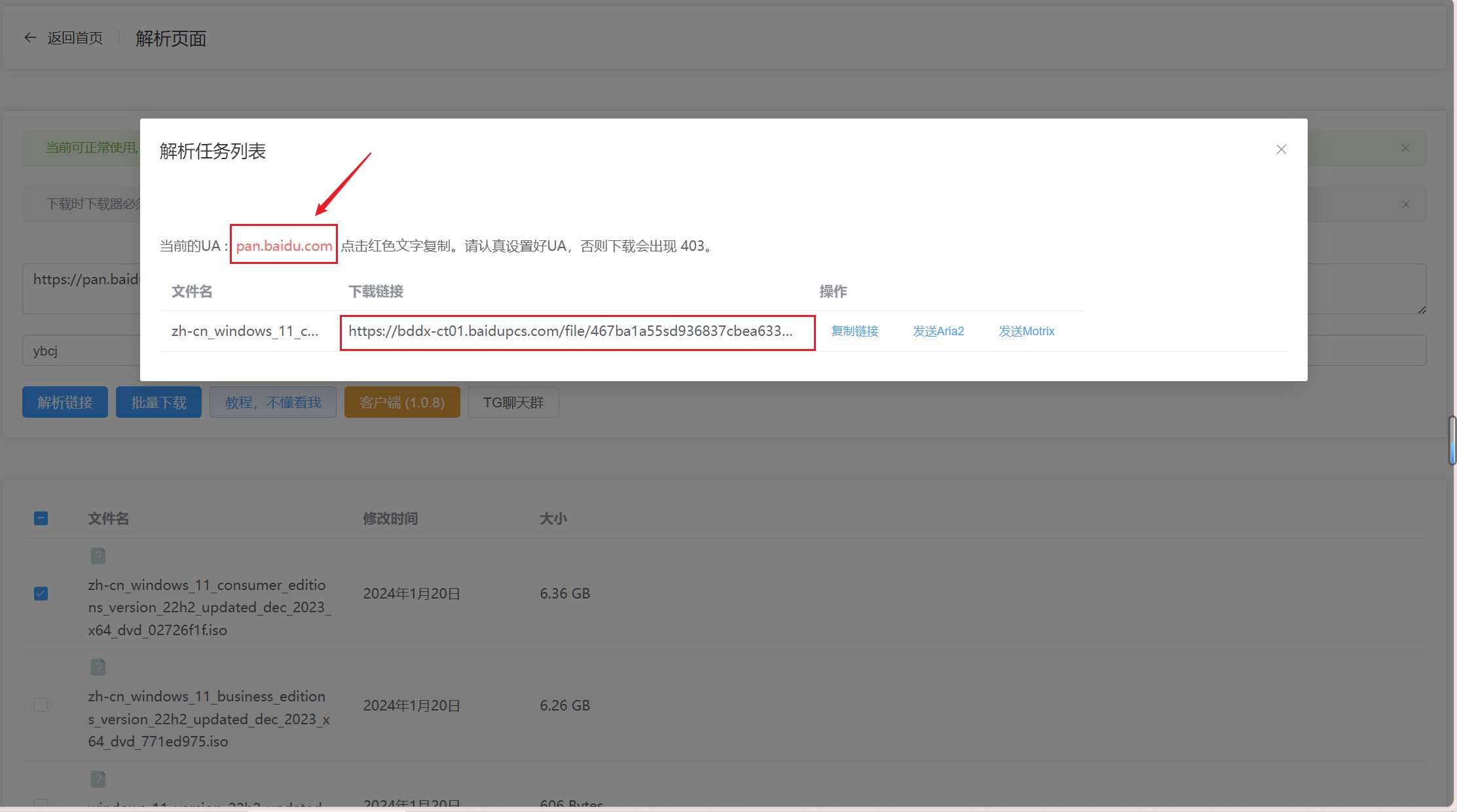Dismiss the gray 下载时下载器 notice

pos(1406,204)
